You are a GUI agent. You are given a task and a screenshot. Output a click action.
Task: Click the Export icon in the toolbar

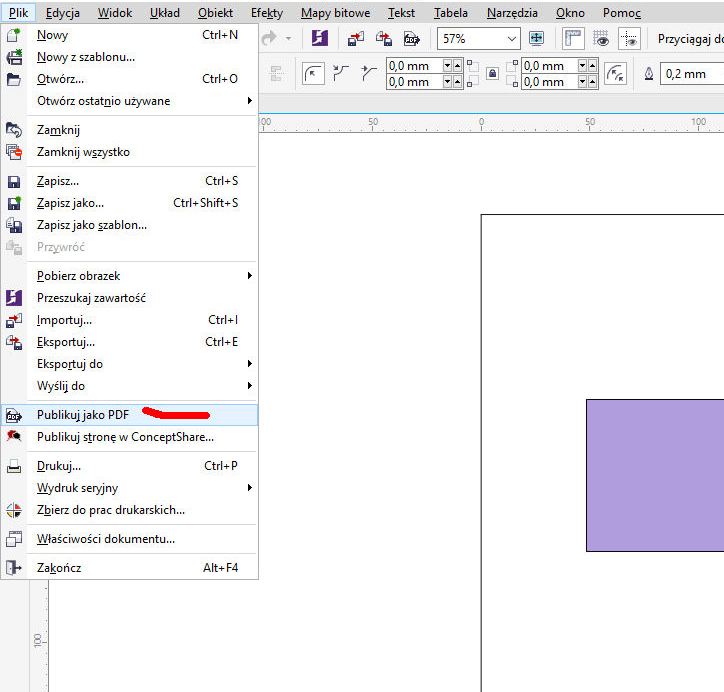coord(384,39)
